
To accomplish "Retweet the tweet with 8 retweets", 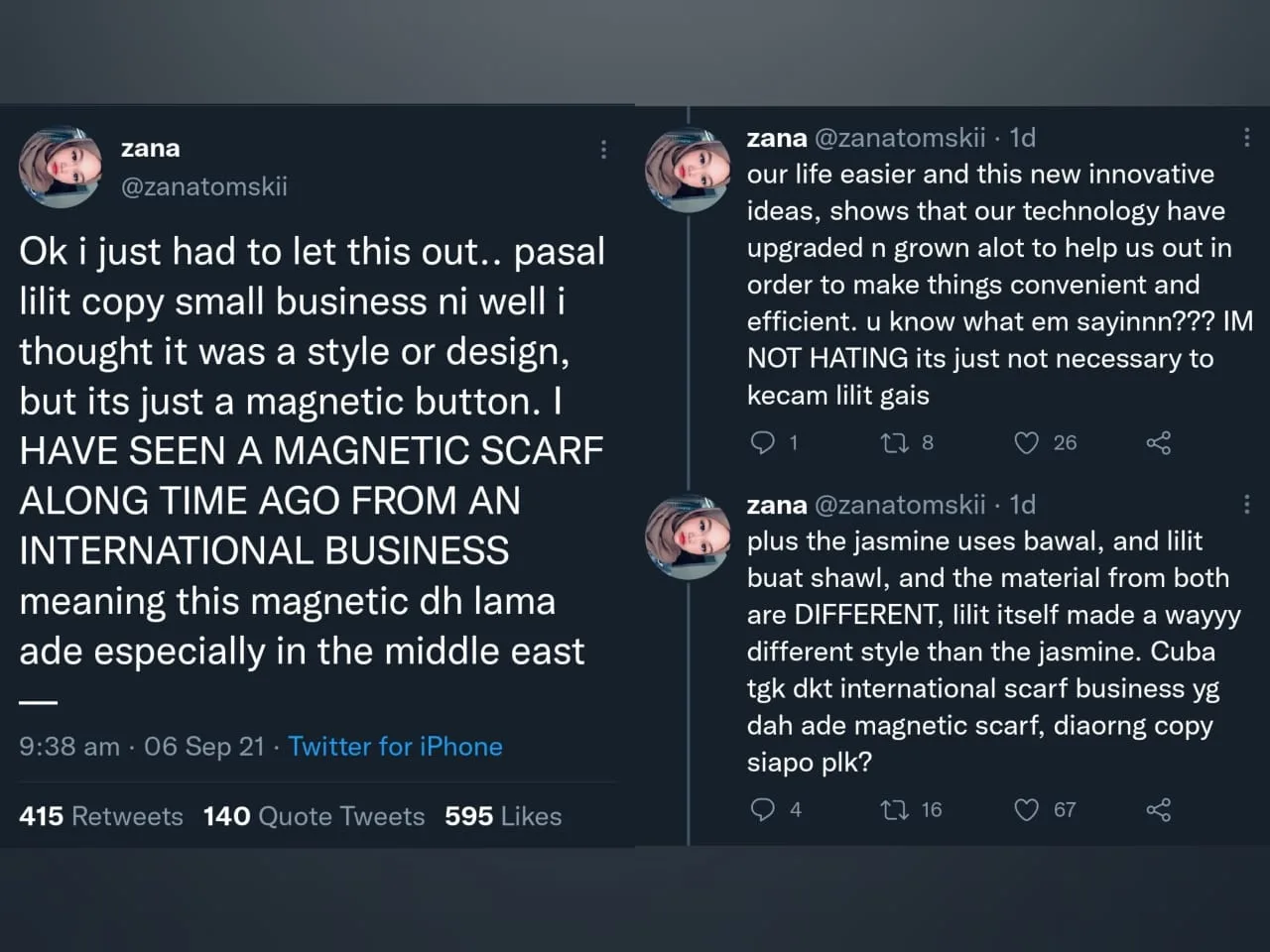I will 895,442.
